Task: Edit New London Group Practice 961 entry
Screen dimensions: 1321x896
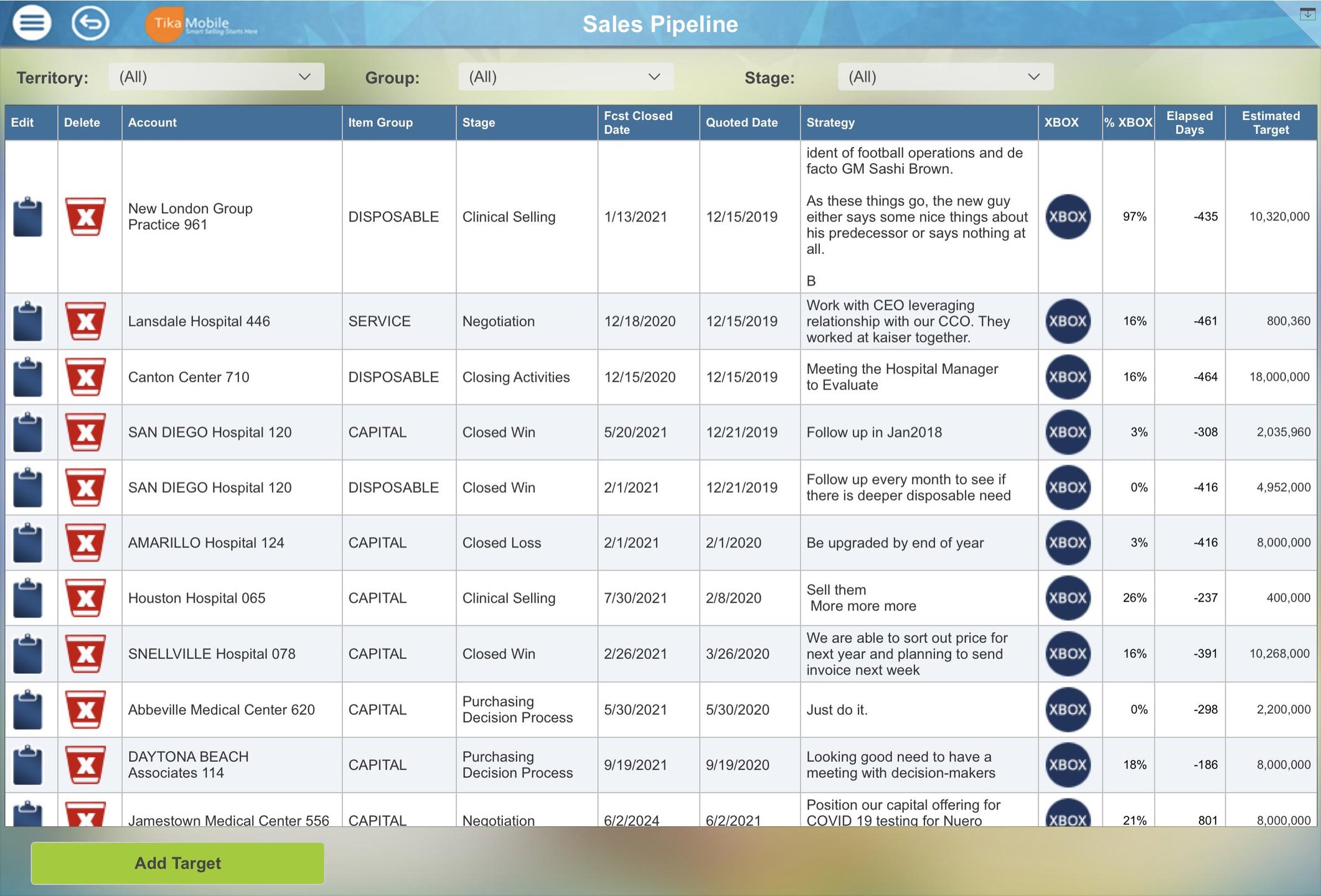Action: pos(28,217)
